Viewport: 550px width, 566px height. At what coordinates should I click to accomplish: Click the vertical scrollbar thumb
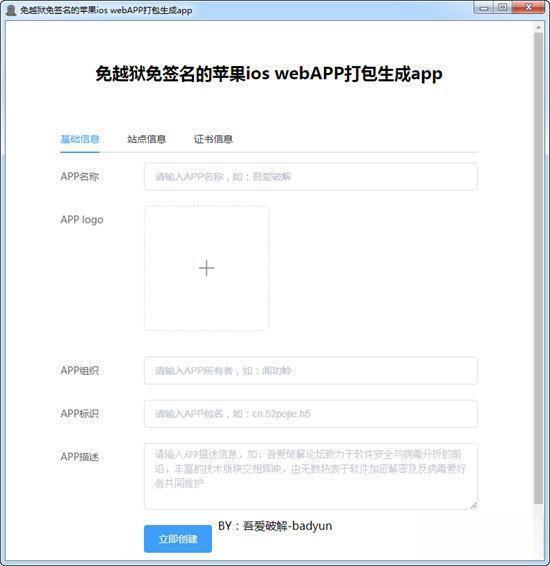click(x=538, y=269)
